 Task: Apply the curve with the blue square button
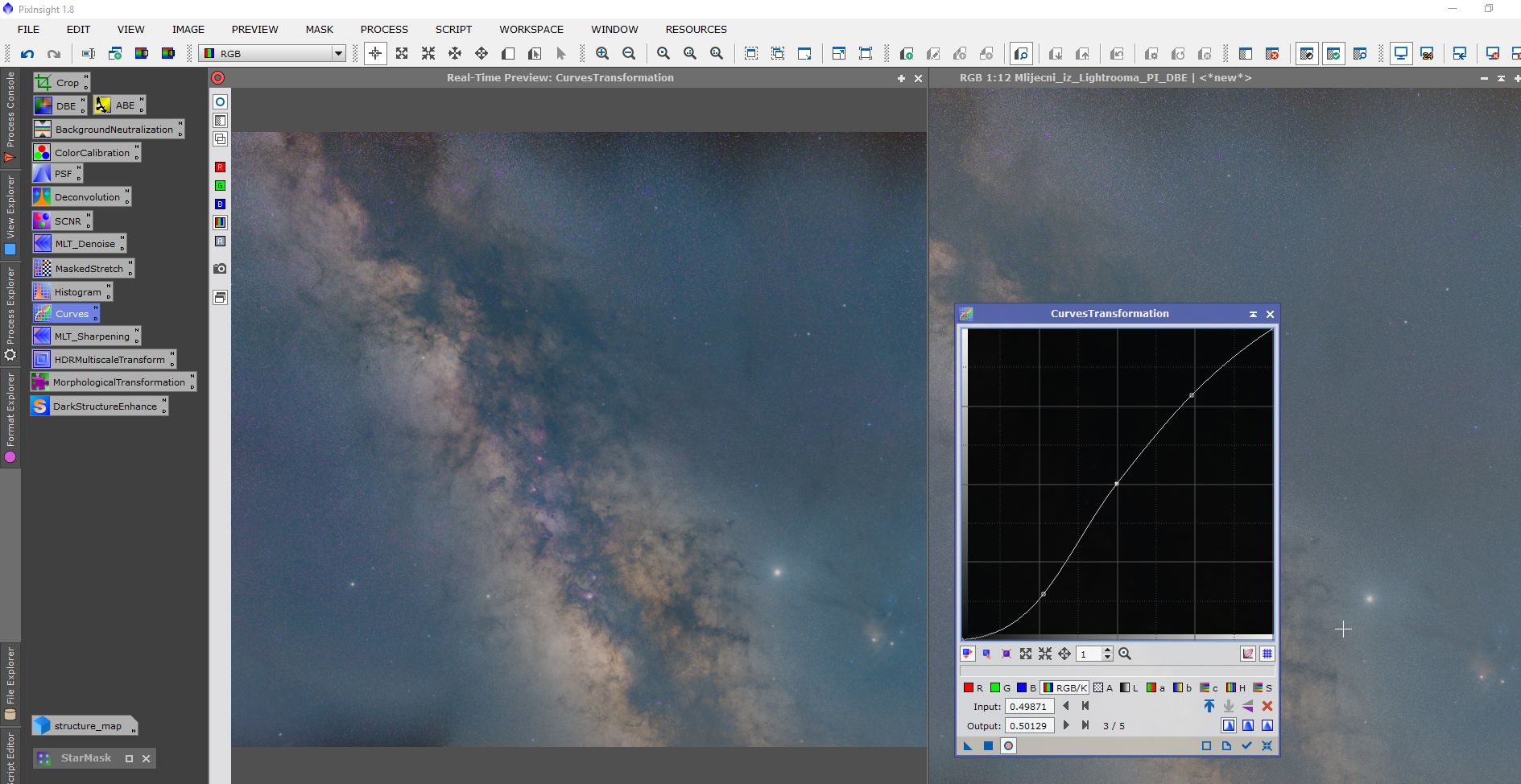click(988, 746)
